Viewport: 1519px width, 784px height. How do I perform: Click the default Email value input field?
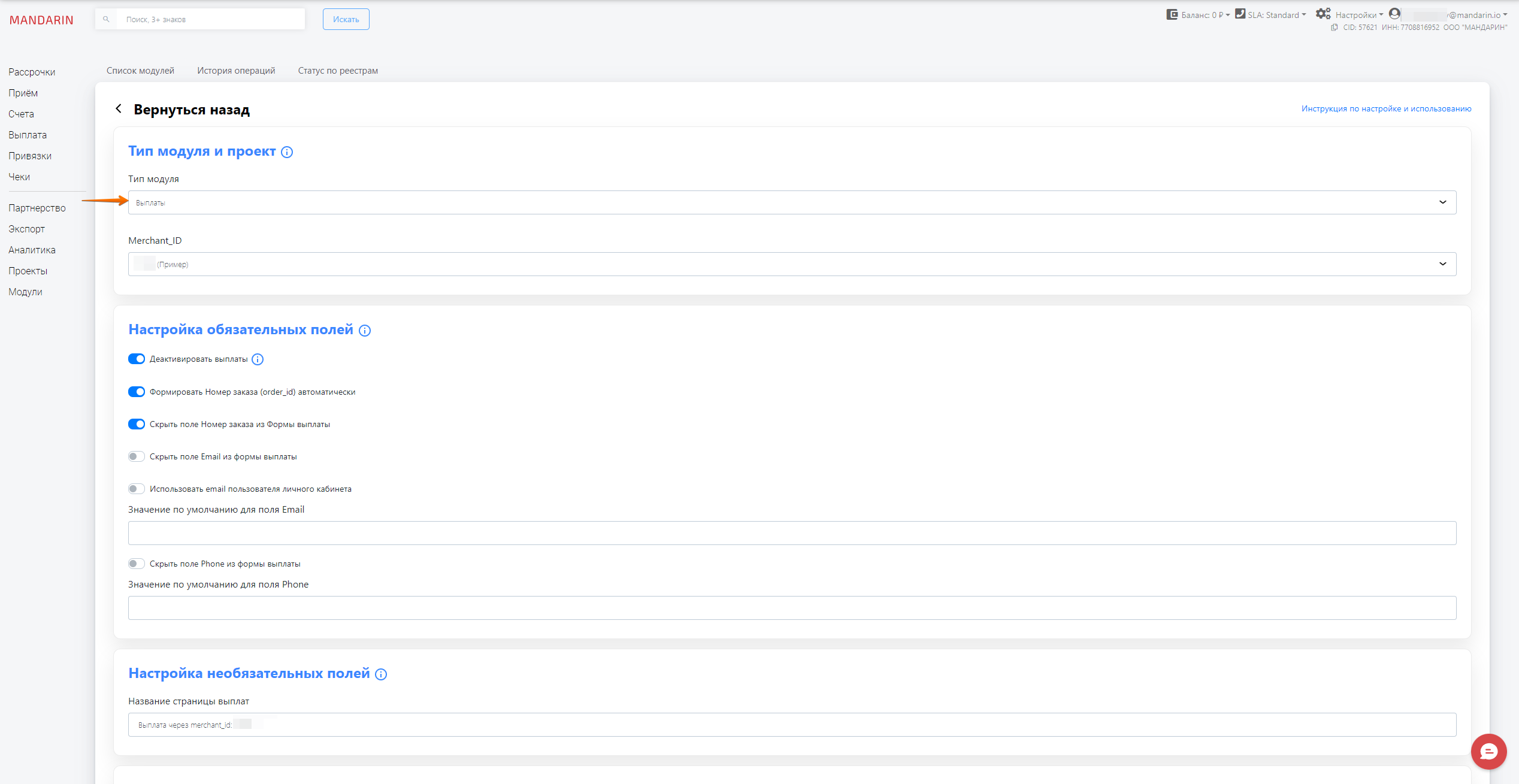point(792,533)
